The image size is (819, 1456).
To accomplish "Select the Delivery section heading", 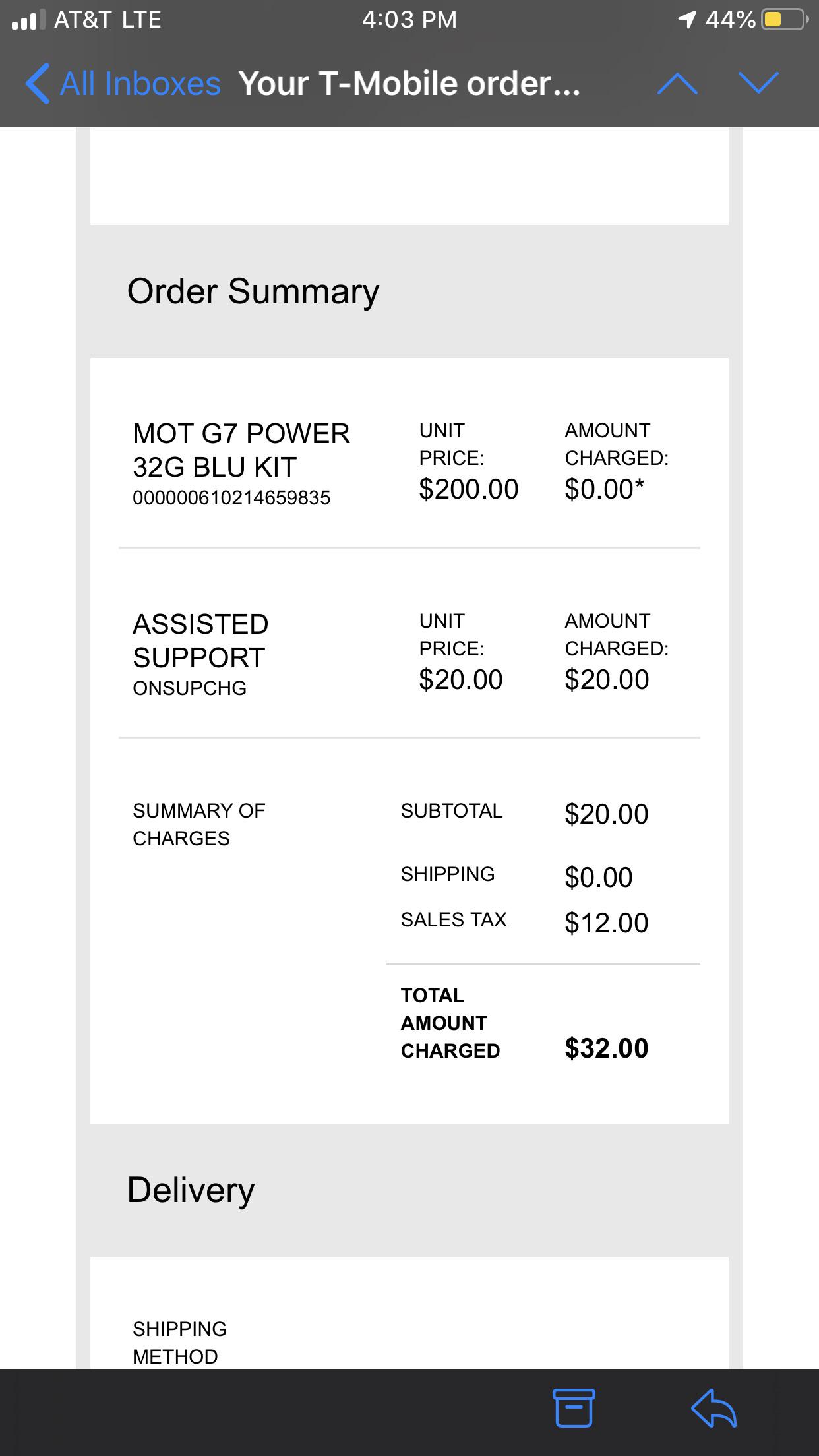I will (191, 1188).
